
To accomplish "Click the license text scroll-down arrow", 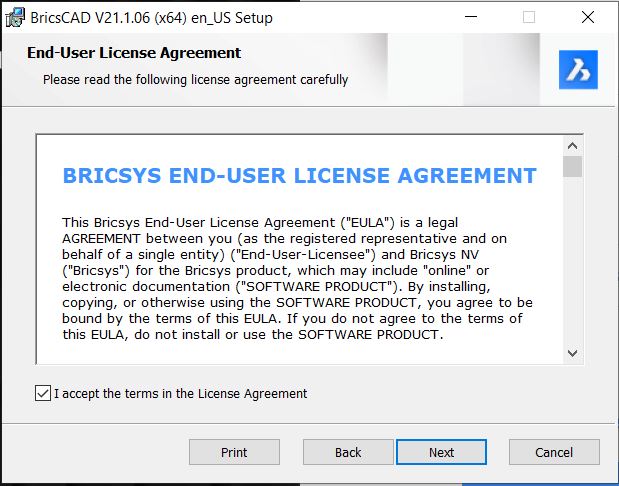I will (572, 353).
